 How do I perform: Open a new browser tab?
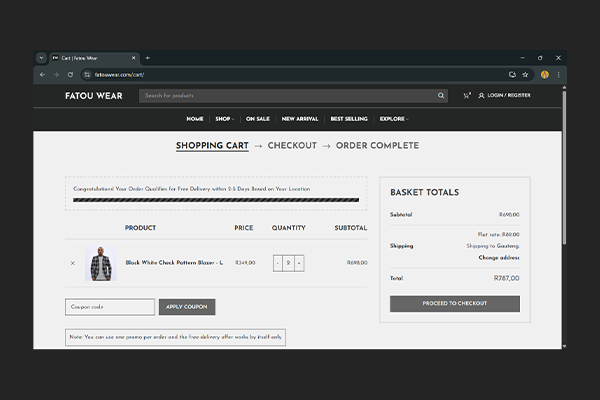[147, 58]
